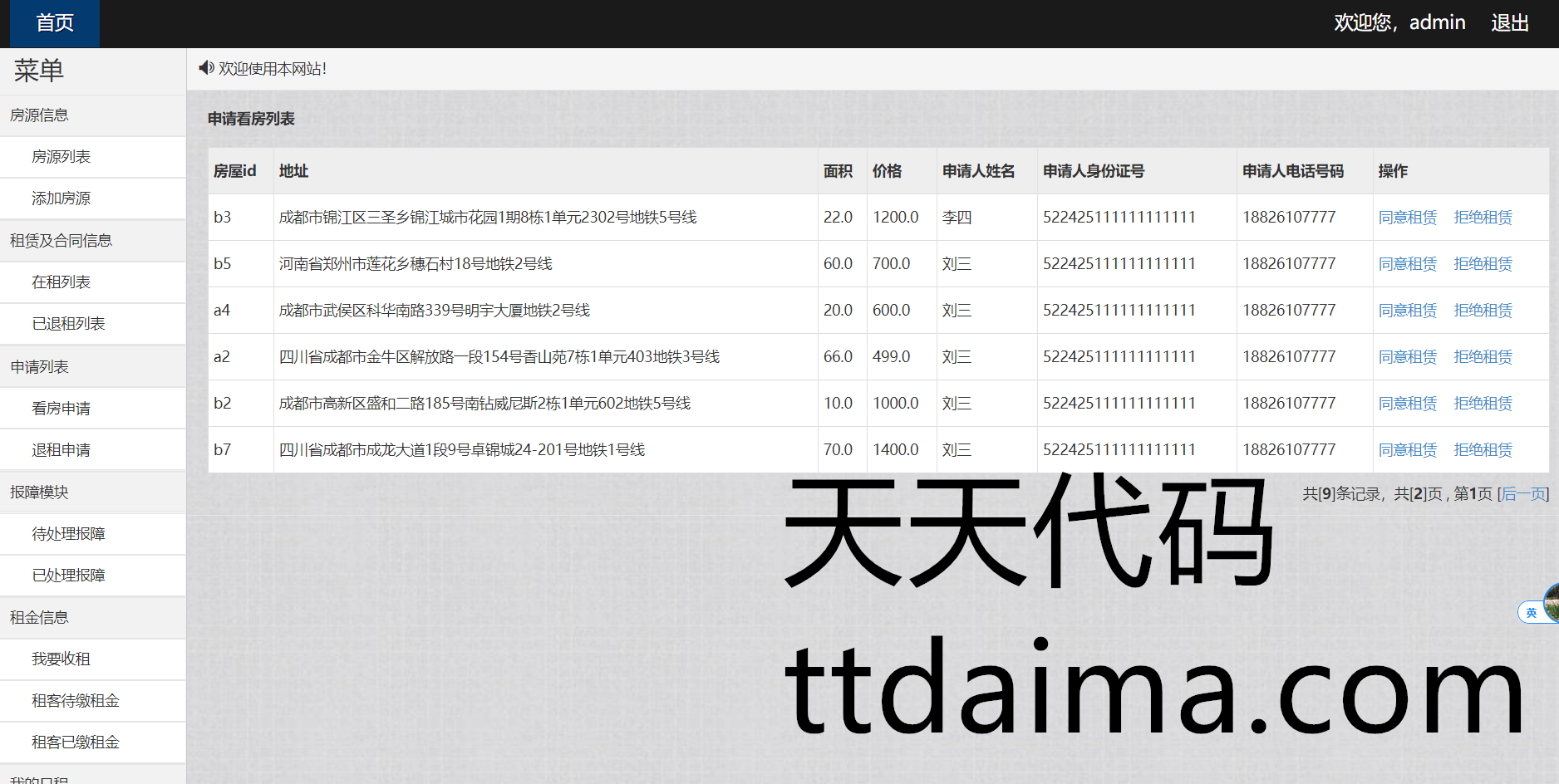Select 看房申请 in the sidebar
Screen dimensions: 1559x784
[x=61, y=409]
